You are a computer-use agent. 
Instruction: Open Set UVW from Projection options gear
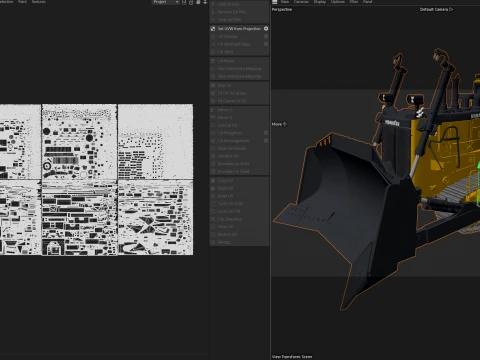click(x=266, y=29)
